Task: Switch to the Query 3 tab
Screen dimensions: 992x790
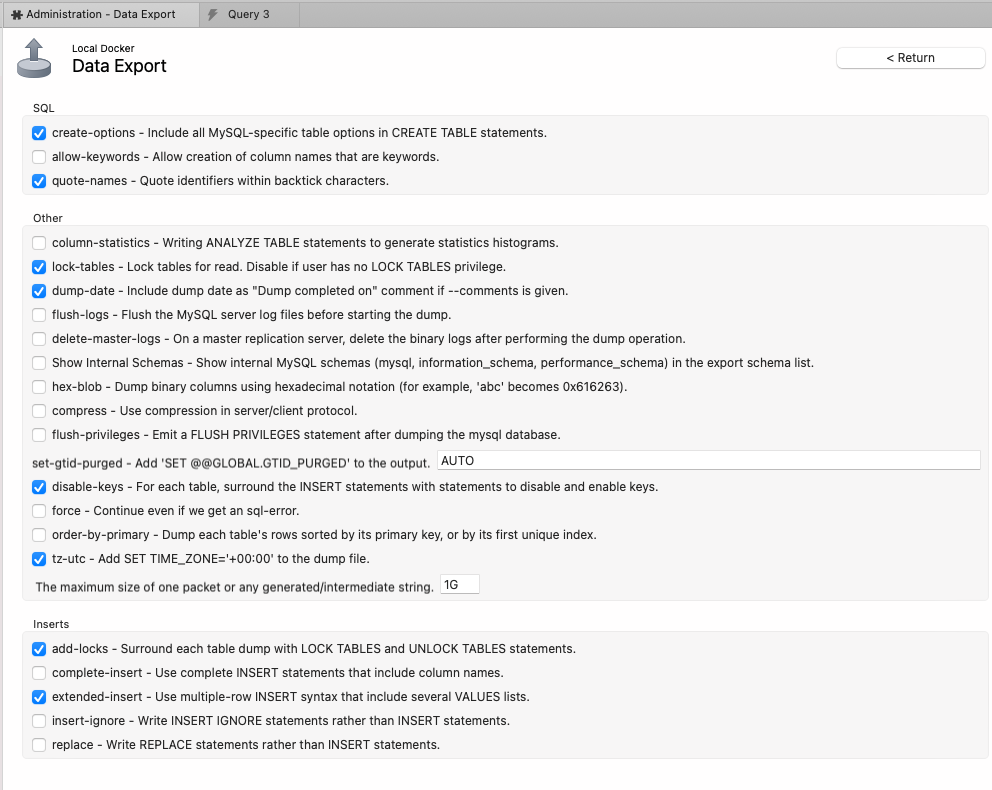Action: (248, 15)
